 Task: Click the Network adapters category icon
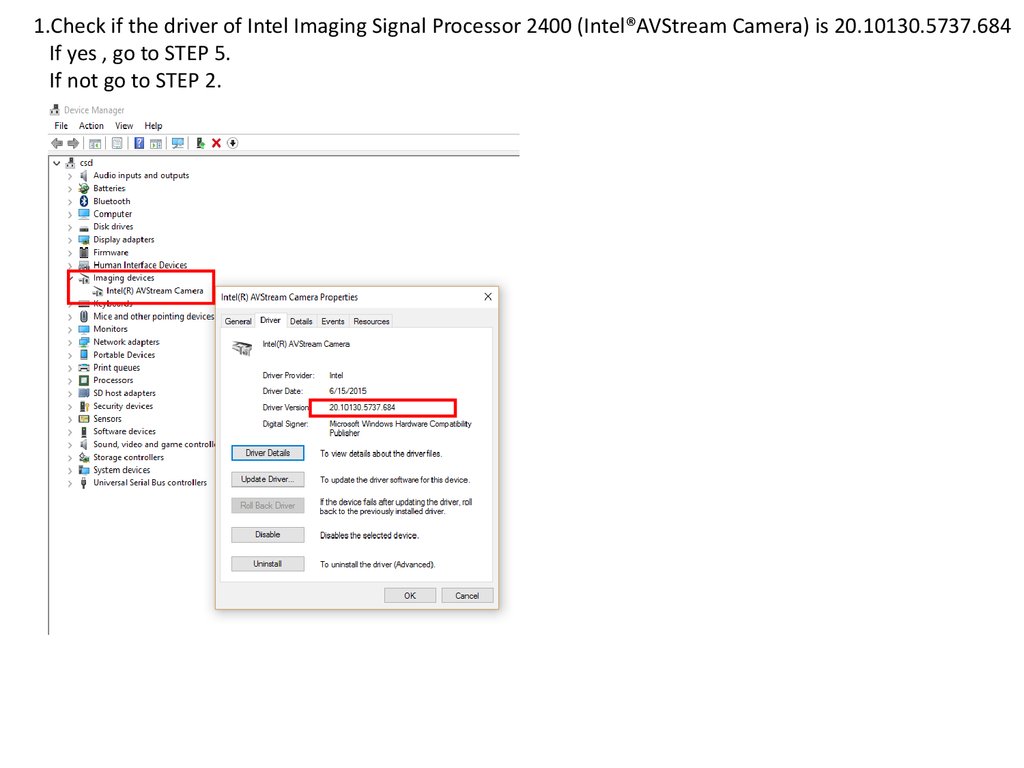pyautogui.click(x=84, y=342)
